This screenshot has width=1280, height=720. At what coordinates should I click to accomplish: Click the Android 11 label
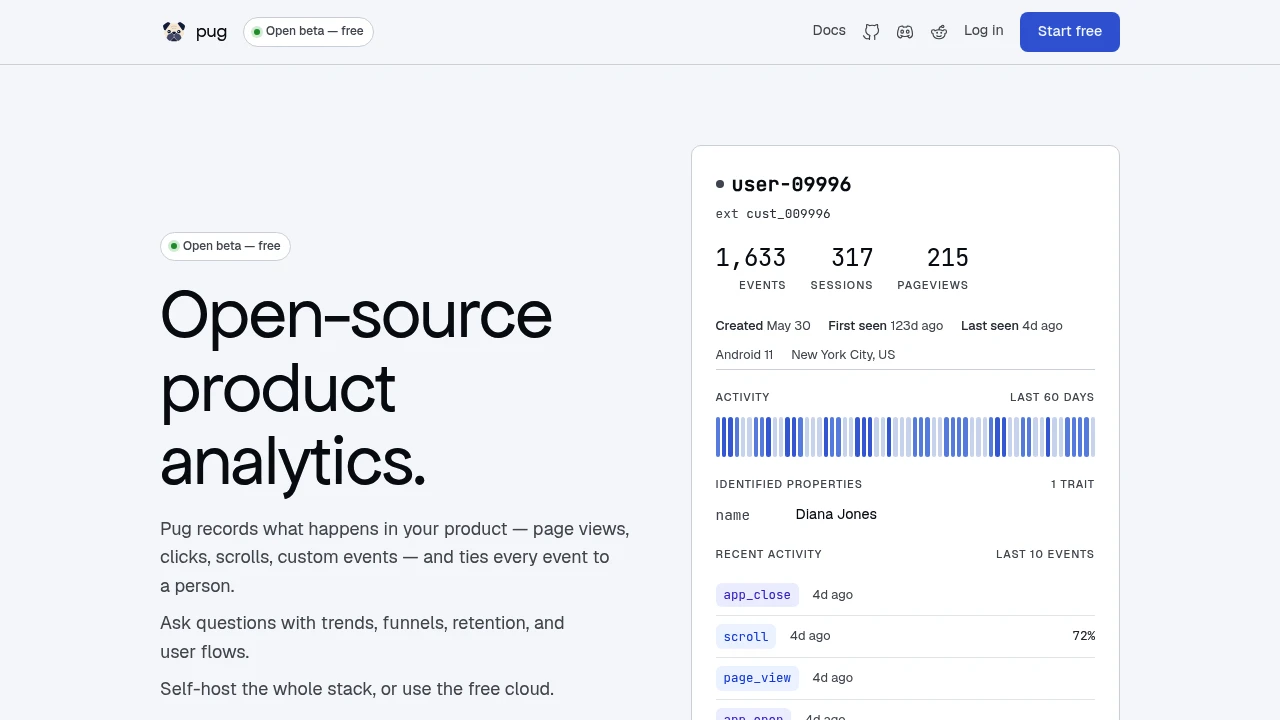click(744, 355)
